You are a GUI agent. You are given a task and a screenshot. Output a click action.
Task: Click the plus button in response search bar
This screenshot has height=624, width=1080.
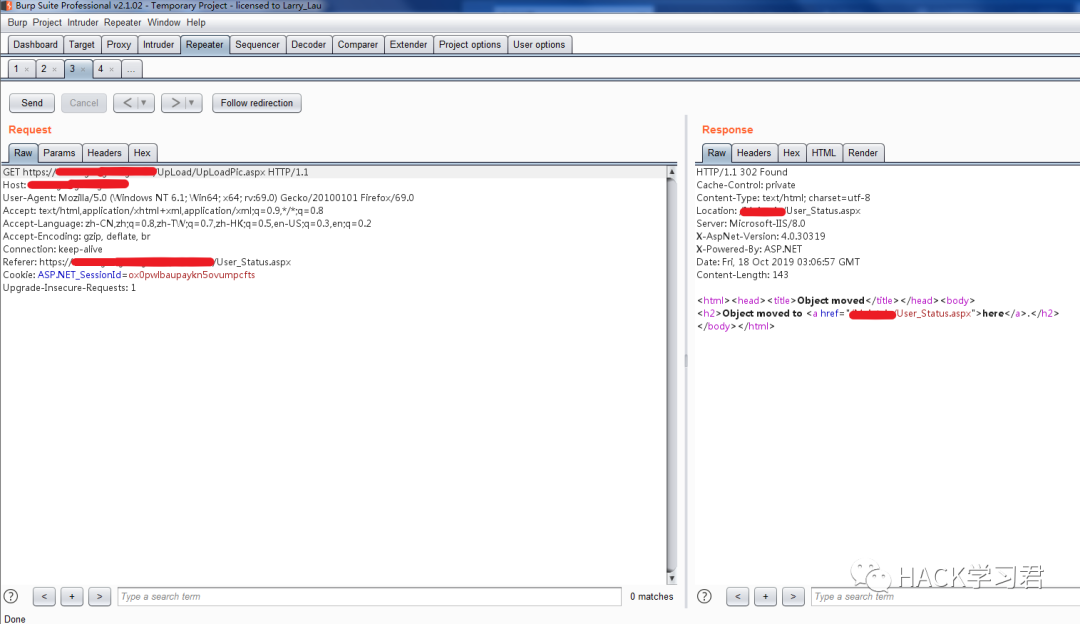(765, 596)
